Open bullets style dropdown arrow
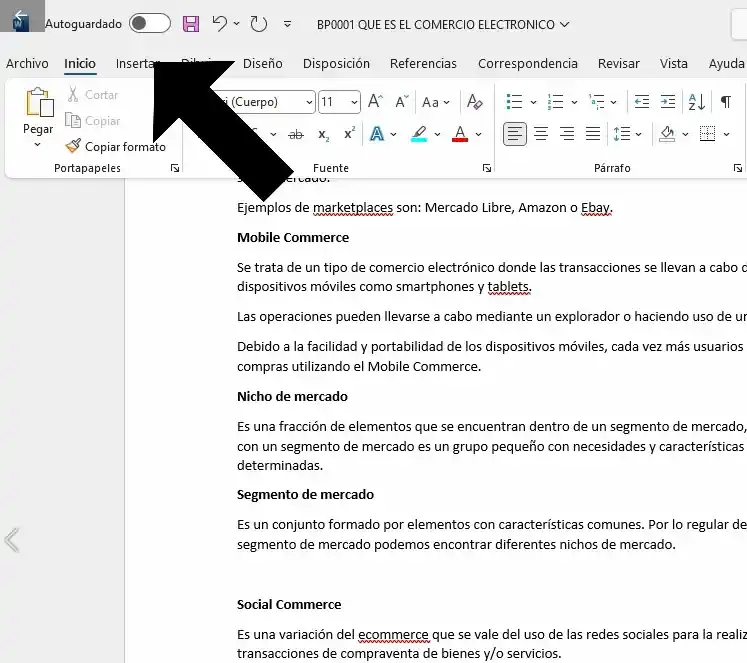 coord(534,102)
